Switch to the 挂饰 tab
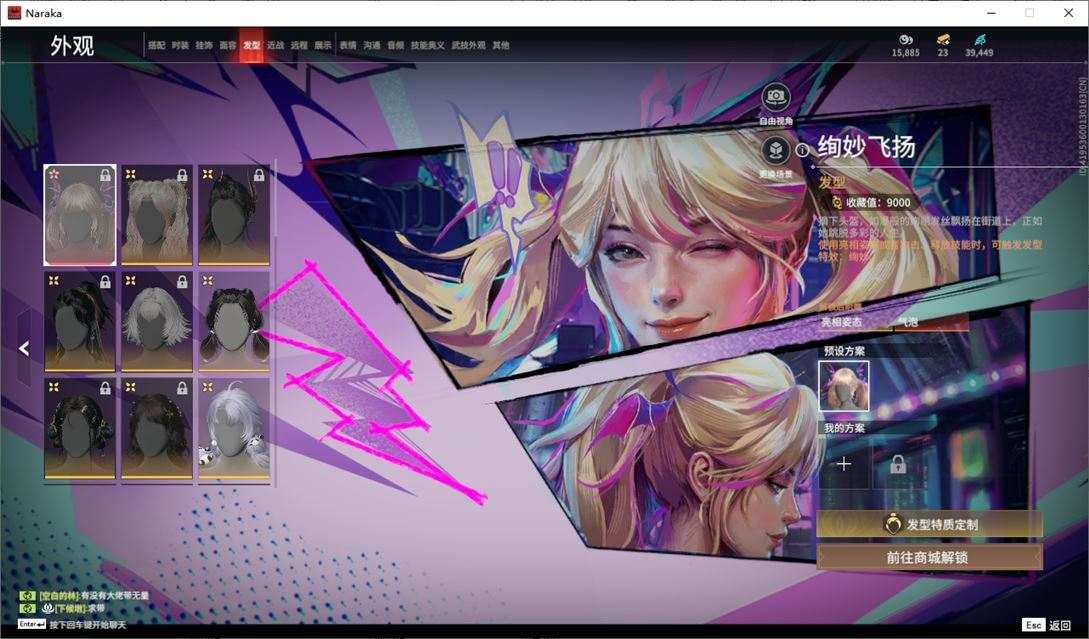The width and height of the screenshot is (1089, 639). 204,45
